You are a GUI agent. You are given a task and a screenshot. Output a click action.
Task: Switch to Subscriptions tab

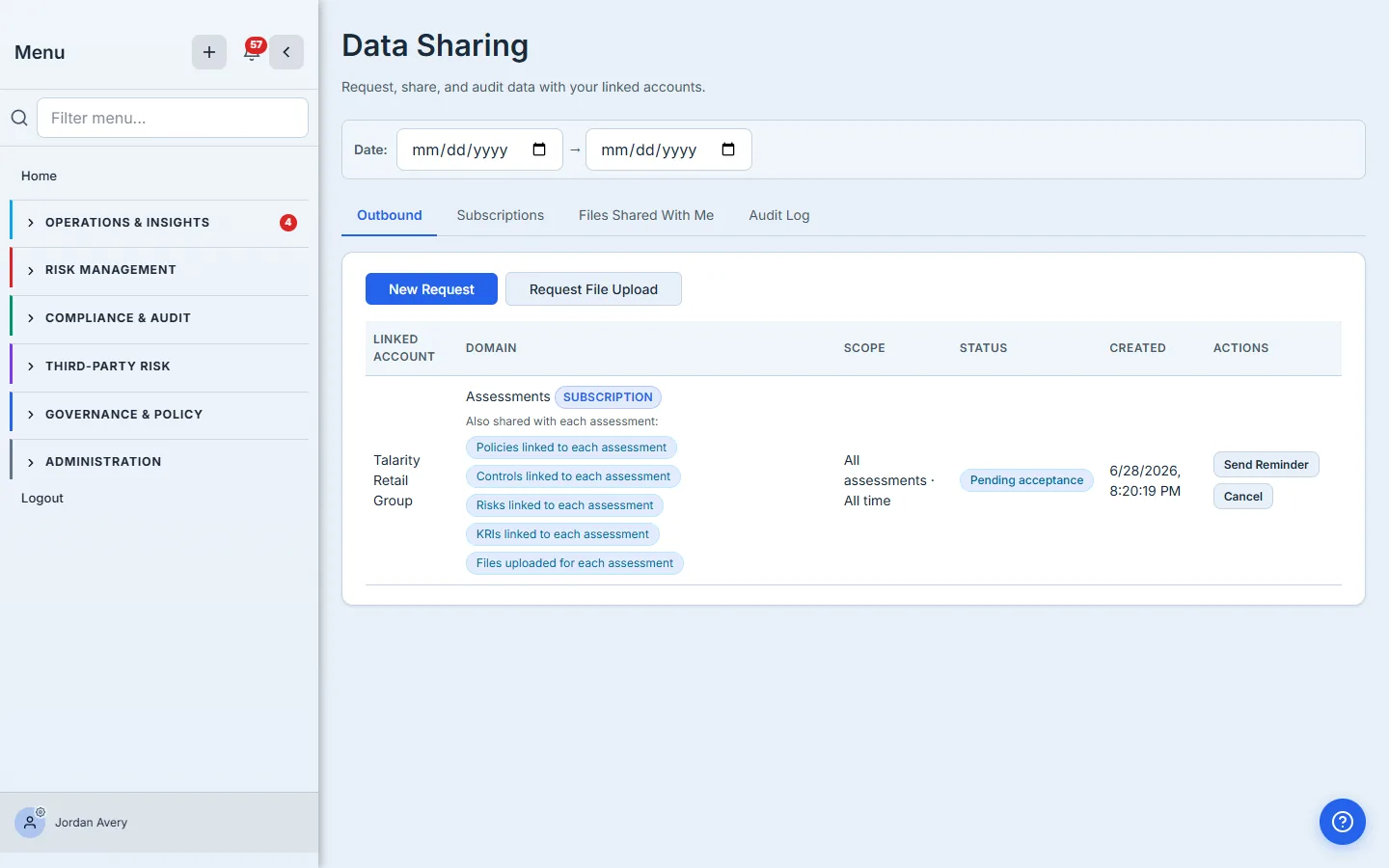(x=501, y=215)
